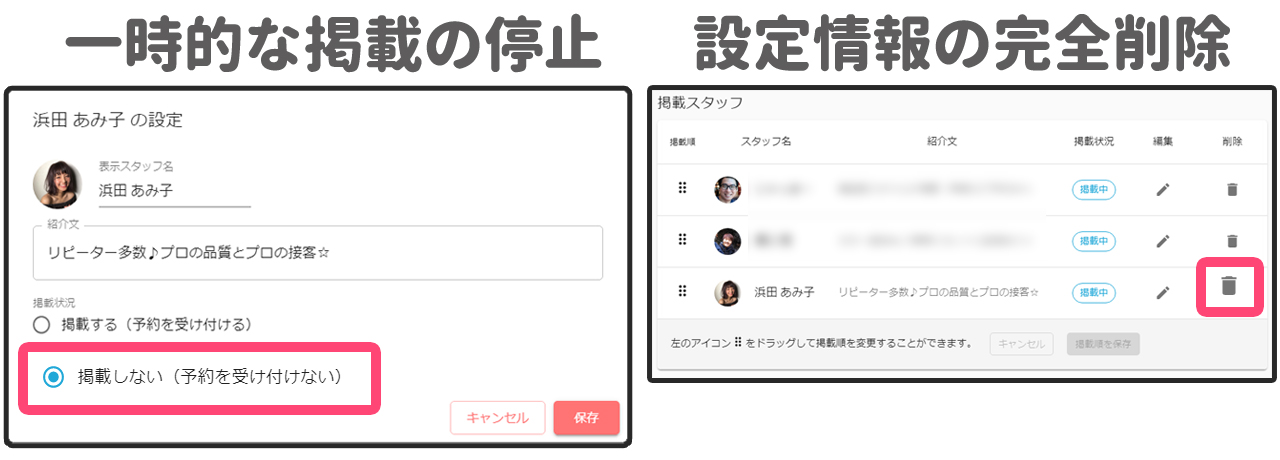
Task: Focus the 表示スタッフ名 name field
Action: point(173,190)
